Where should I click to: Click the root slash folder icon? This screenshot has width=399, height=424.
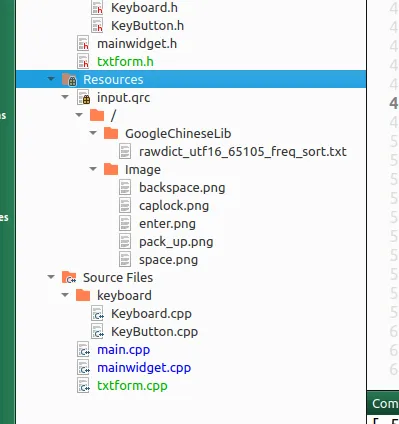[x=97, y=115]
